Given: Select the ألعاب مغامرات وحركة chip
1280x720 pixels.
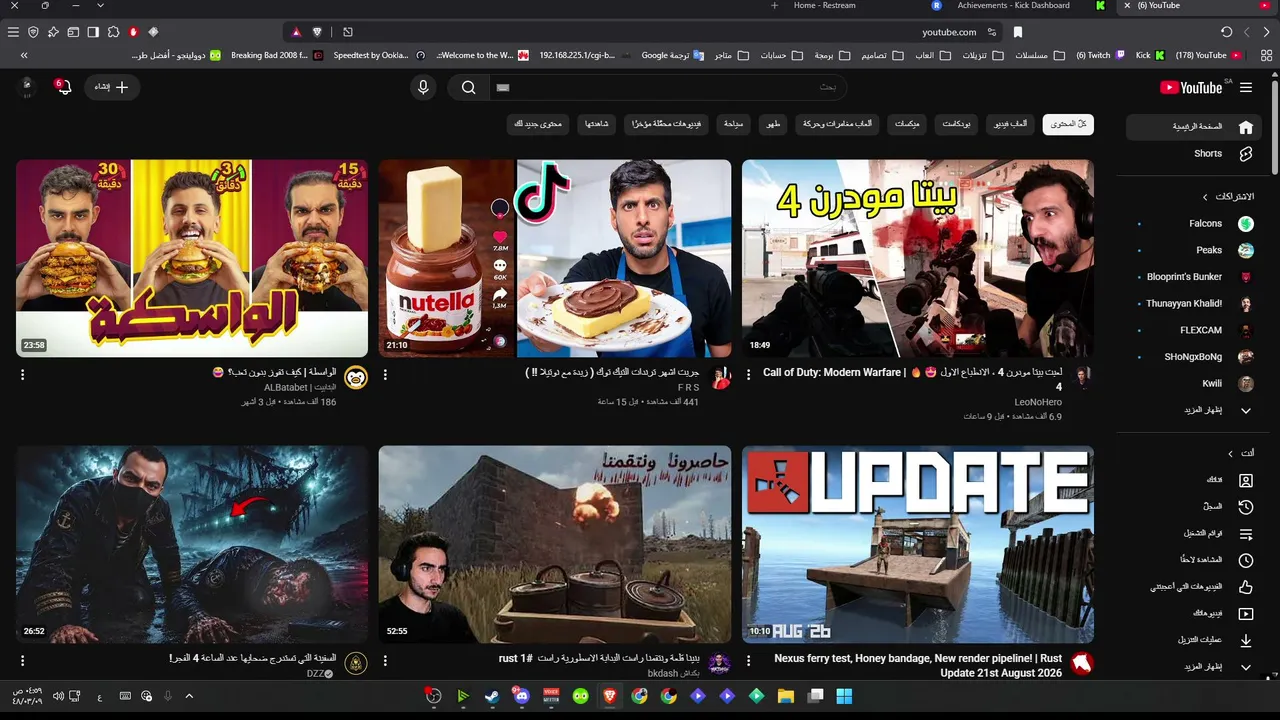Looking at the screenshot, I should point(838,124).
